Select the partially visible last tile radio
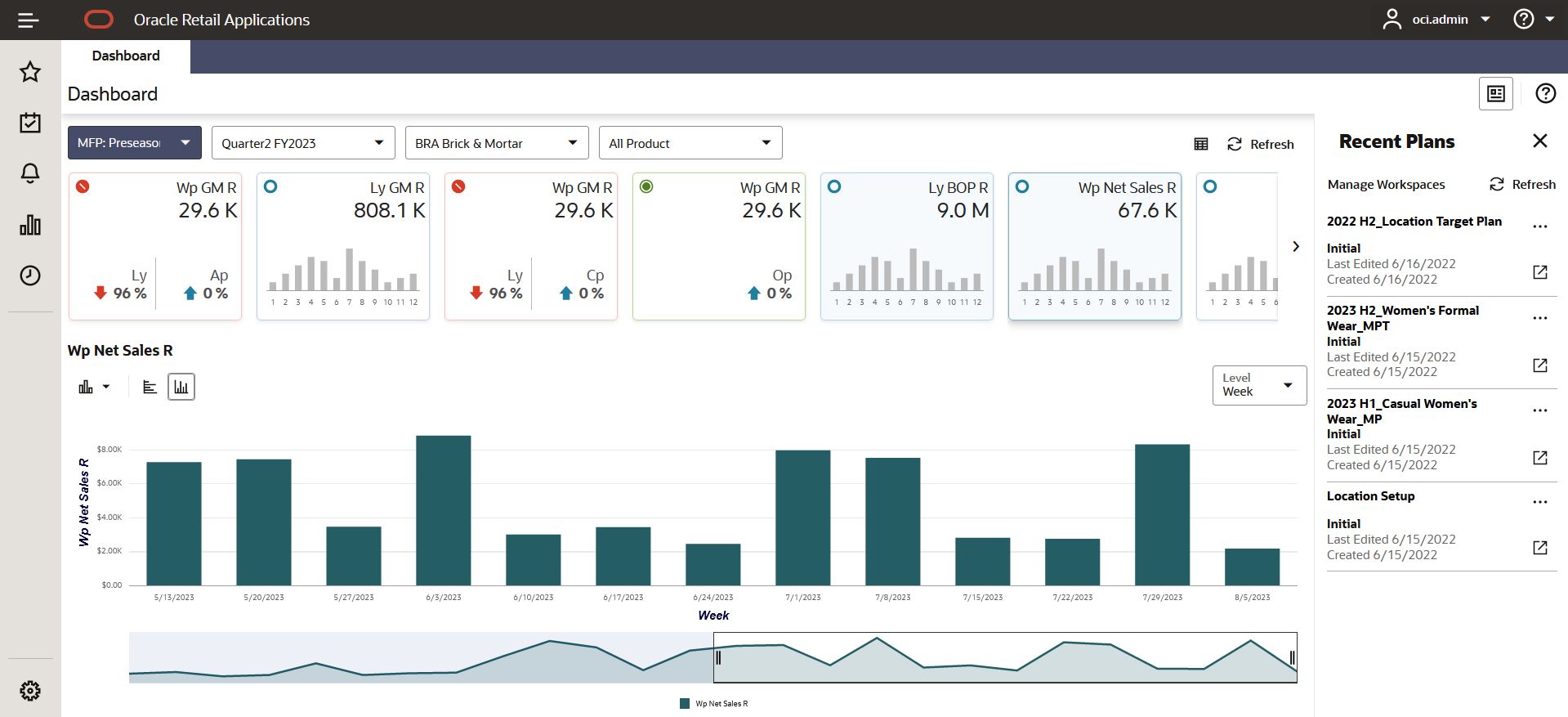 [x=1210, y=186]
